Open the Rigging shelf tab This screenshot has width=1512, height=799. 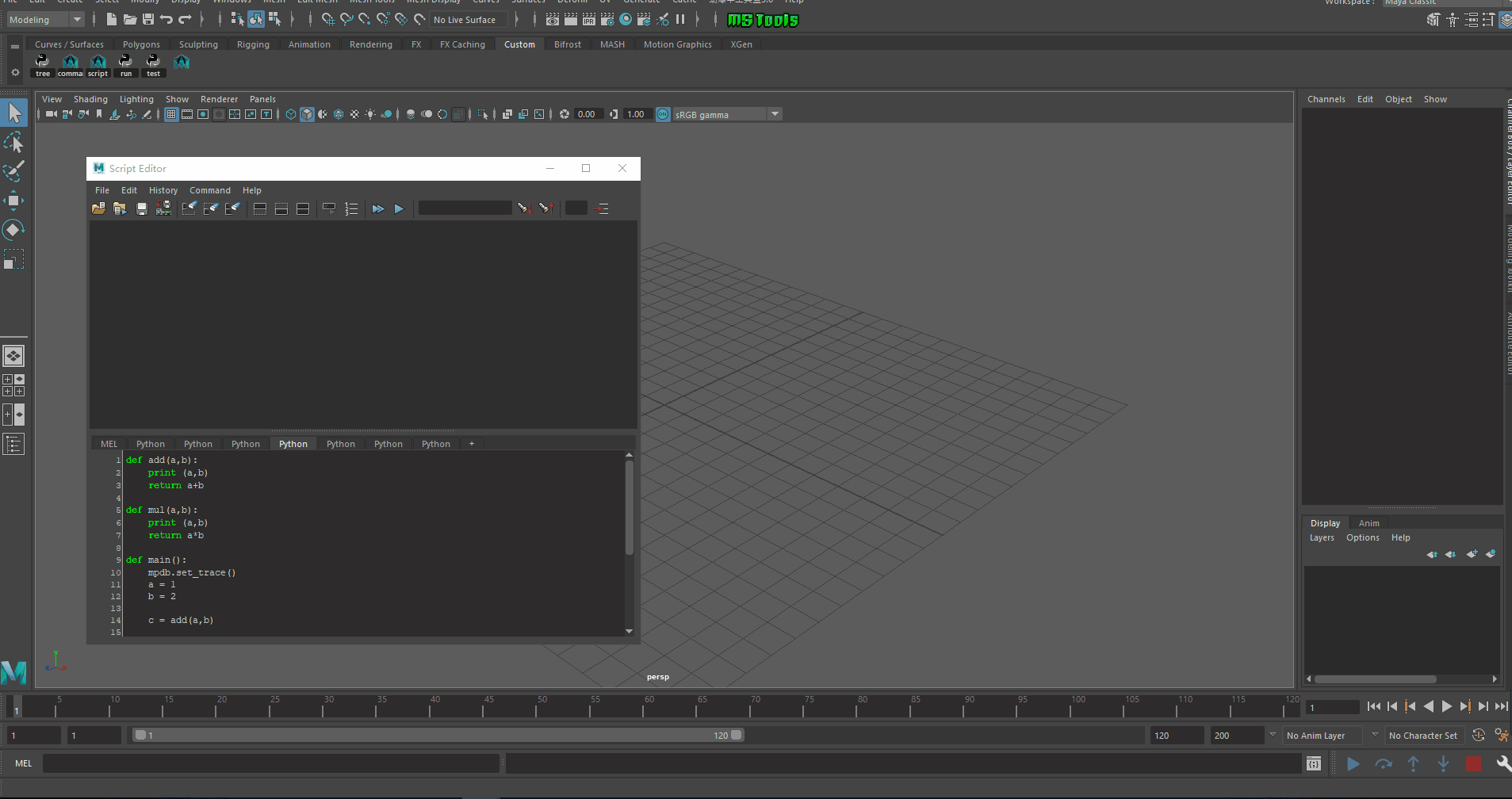[253, 44]
